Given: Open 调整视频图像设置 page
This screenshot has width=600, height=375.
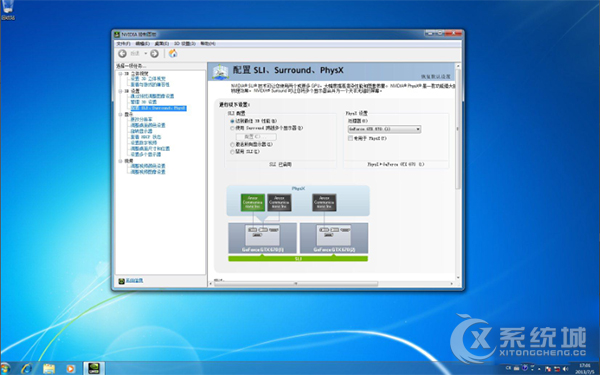Looking at the screenshot, I should click(x=148, y=172).
